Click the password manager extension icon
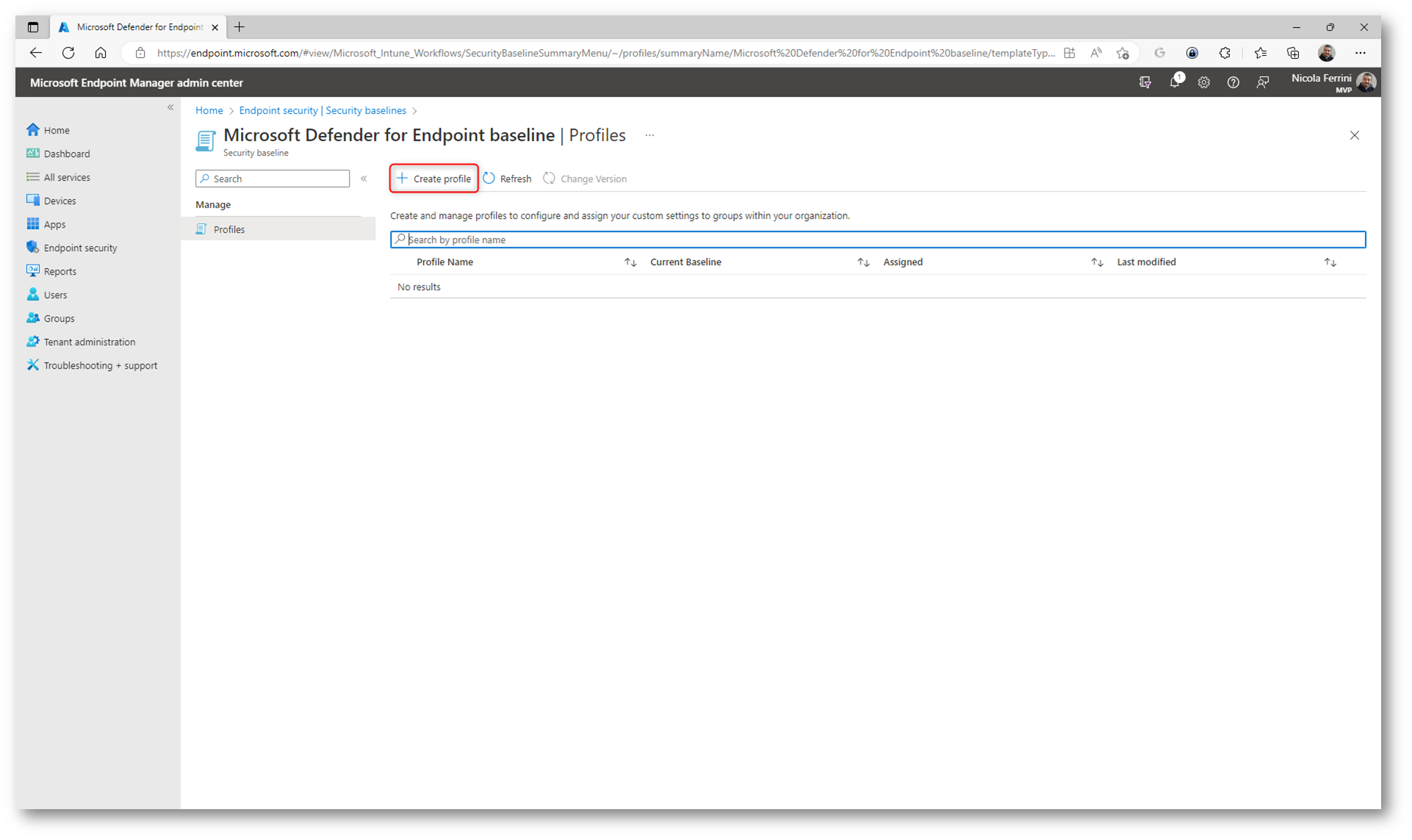 1192,53
